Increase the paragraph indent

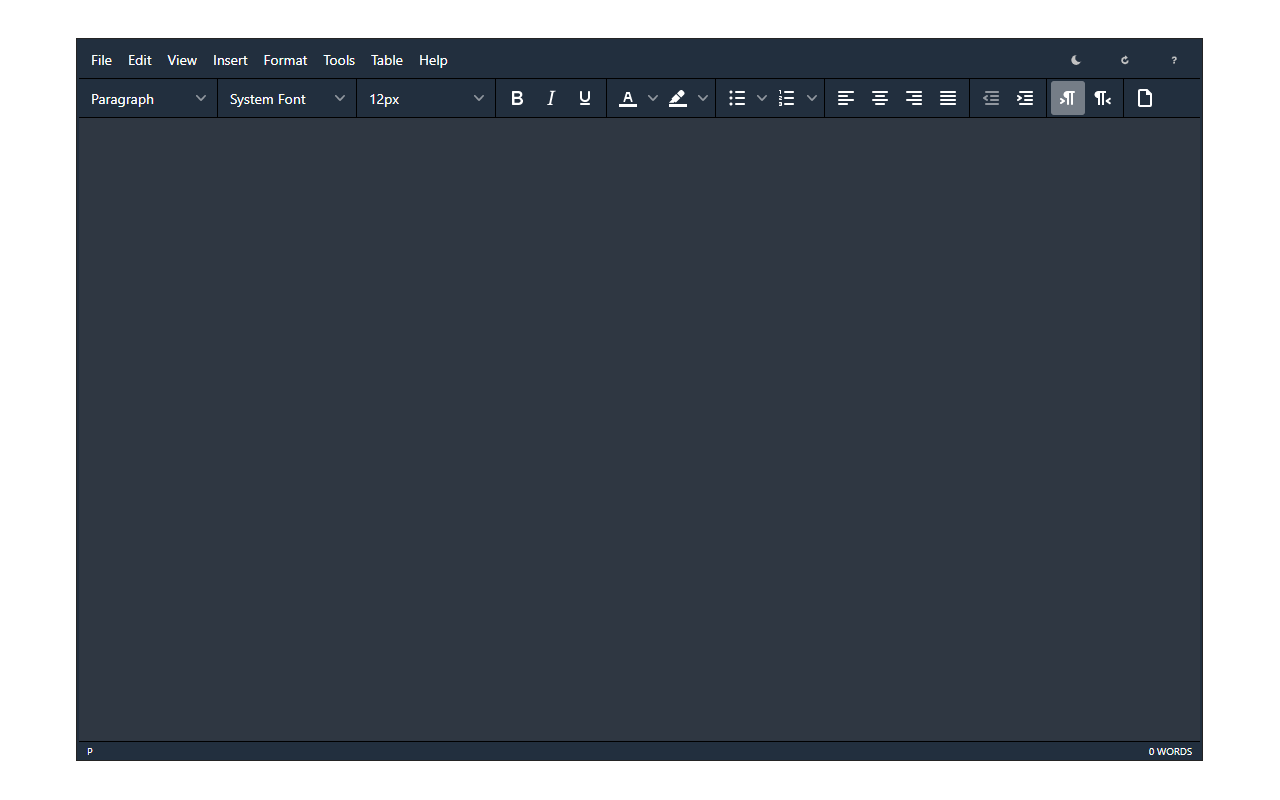[x=1024, y=98]
